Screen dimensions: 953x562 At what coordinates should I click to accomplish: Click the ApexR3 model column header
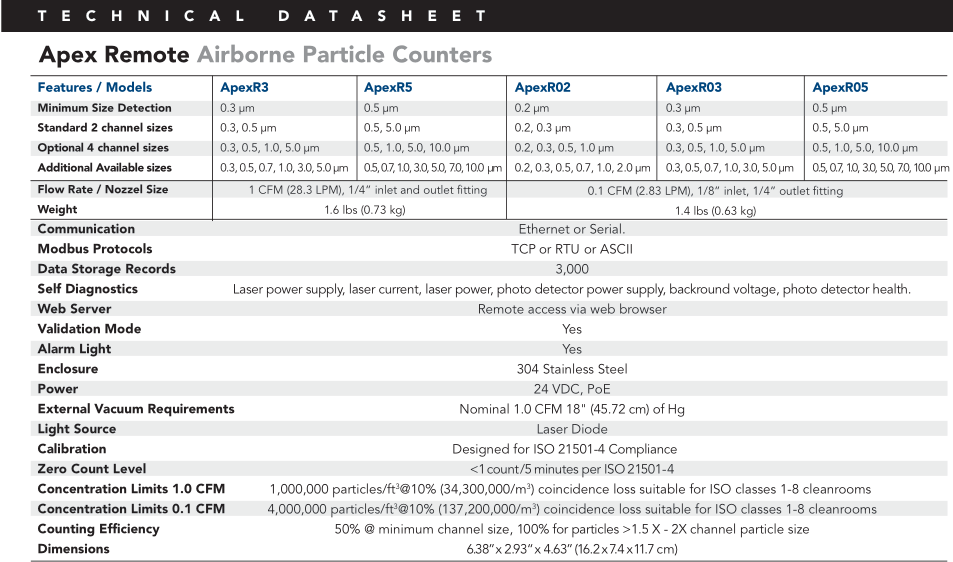(244, 87)
